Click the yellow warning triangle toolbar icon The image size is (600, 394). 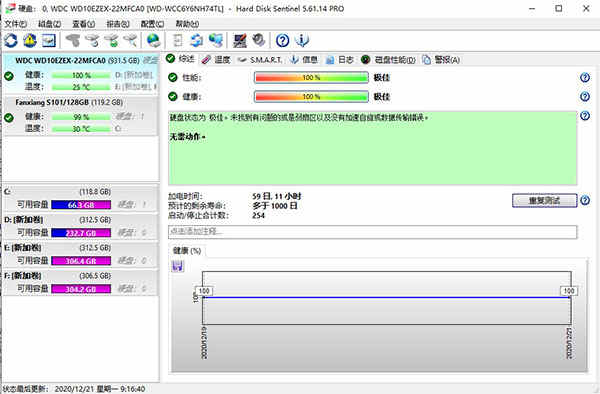click(x=30, y=40)
